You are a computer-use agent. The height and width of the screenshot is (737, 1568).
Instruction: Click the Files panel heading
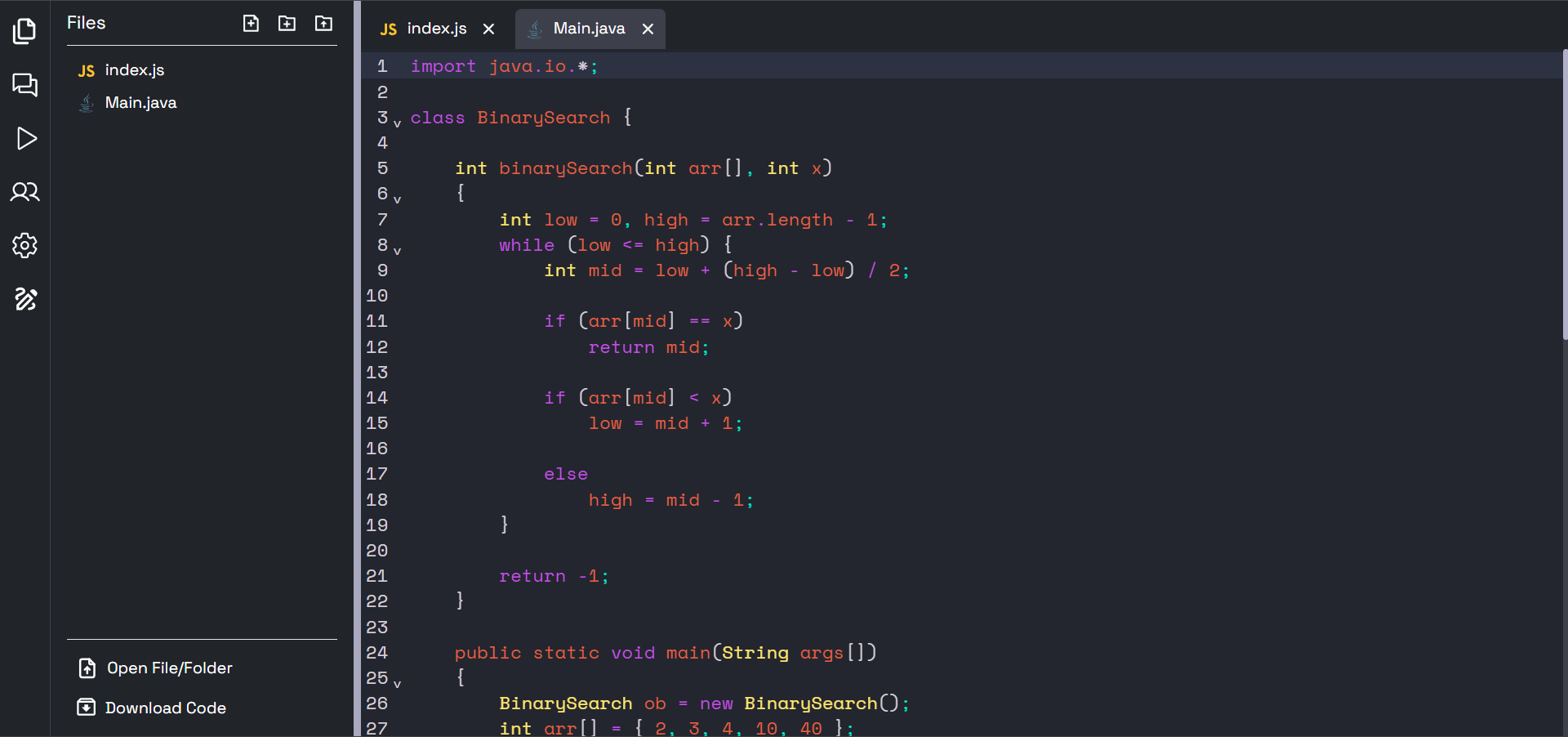coord(86,23)
